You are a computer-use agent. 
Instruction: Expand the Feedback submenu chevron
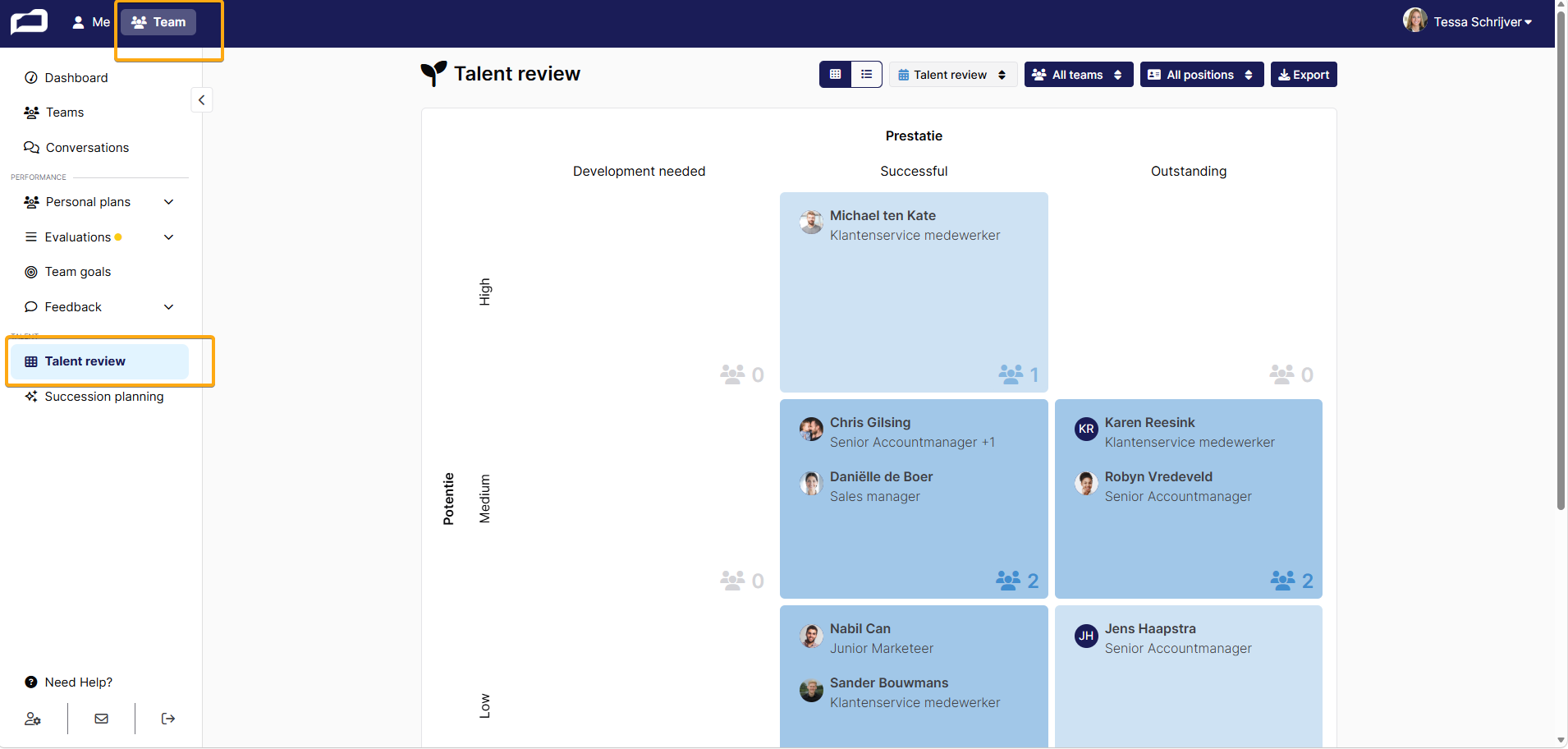(x=169, y=307)
